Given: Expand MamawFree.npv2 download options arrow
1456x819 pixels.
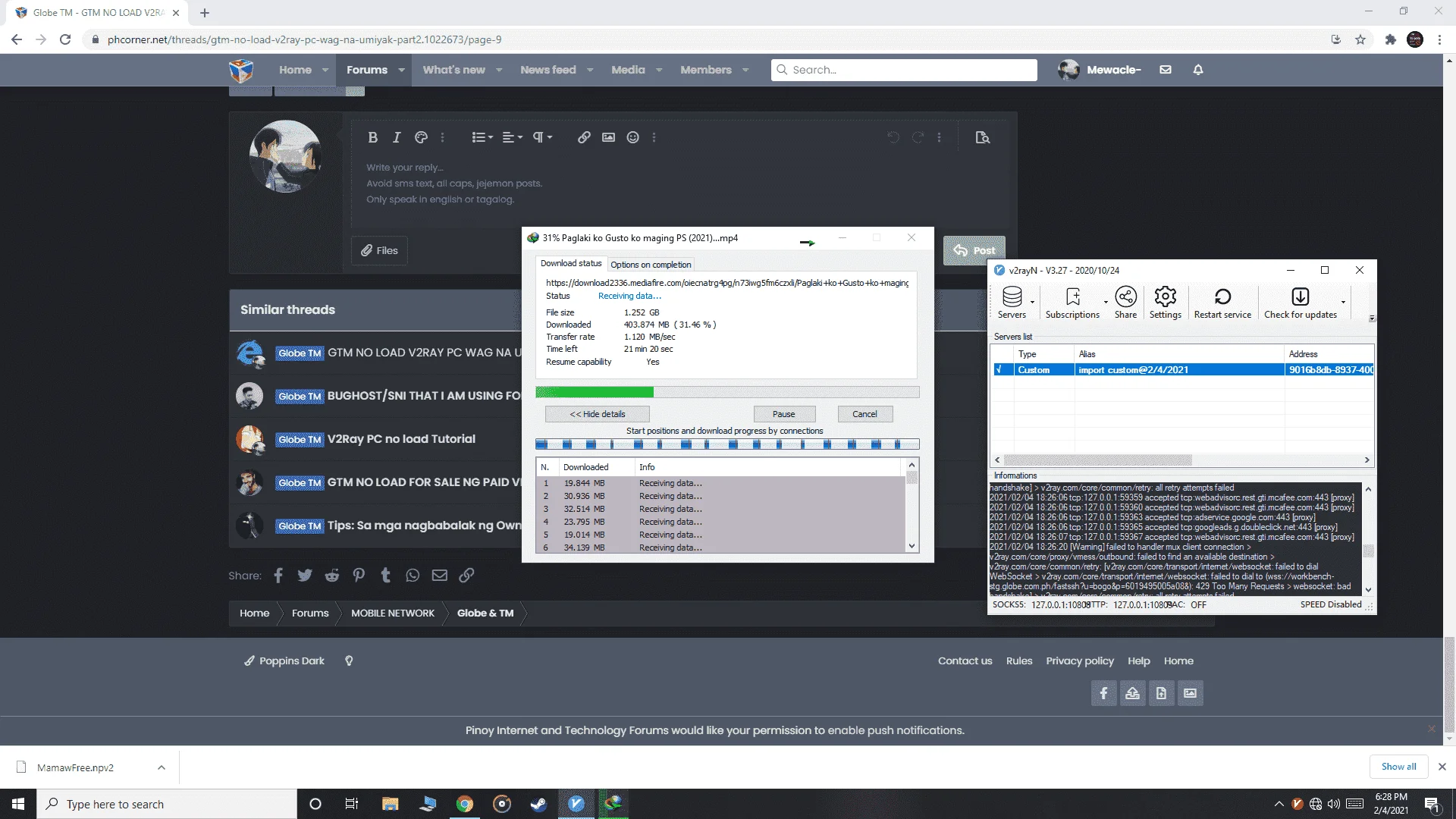Looking at the screenshot, I should click(x=162, y=767).
